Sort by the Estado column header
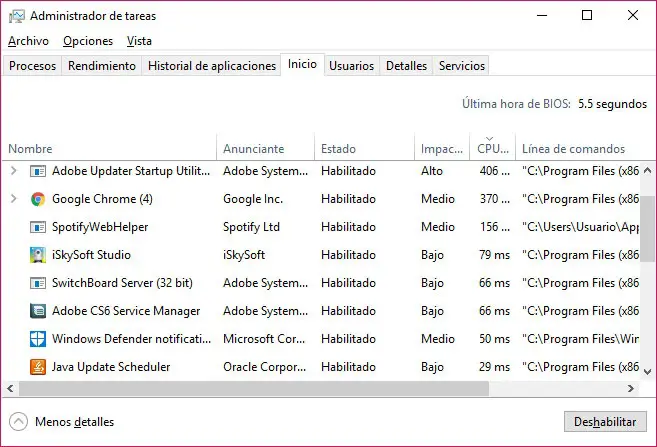The height and width of the screenshot is (447, 657). pos(338,149)
